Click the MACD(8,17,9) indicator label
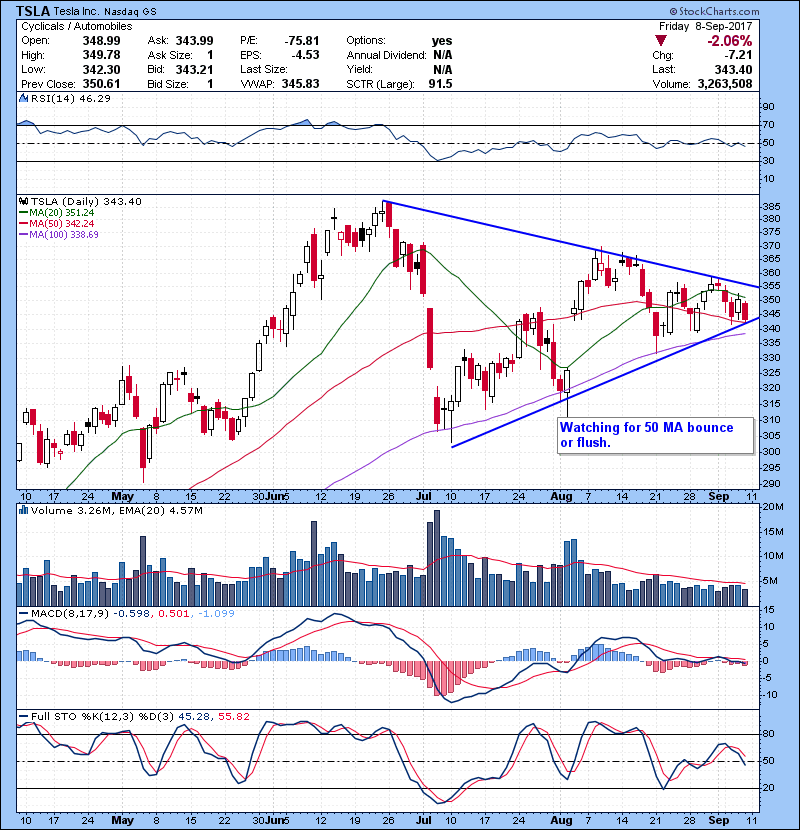This screenshot has height=830, width=800. pos(69,614)
